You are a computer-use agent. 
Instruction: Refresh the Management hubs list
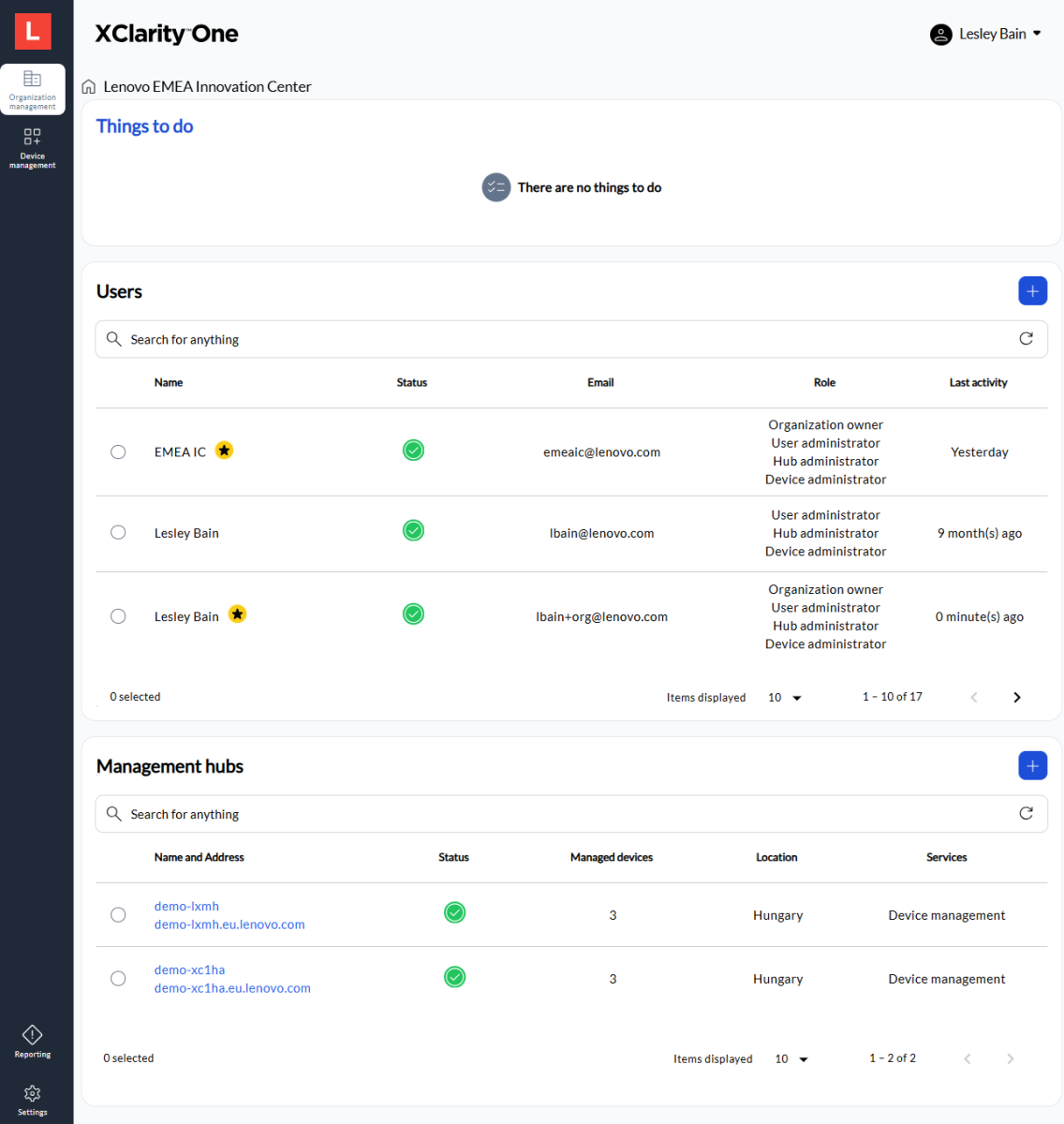(x=1026, y=813)
